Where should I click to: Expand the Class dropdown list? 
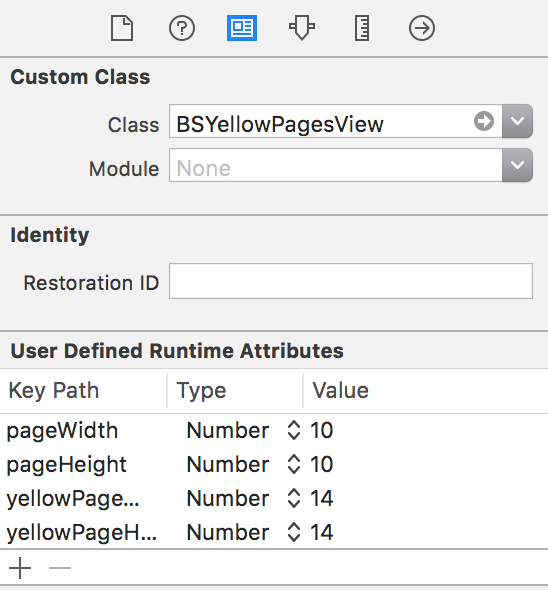click(x=518, y=121)
